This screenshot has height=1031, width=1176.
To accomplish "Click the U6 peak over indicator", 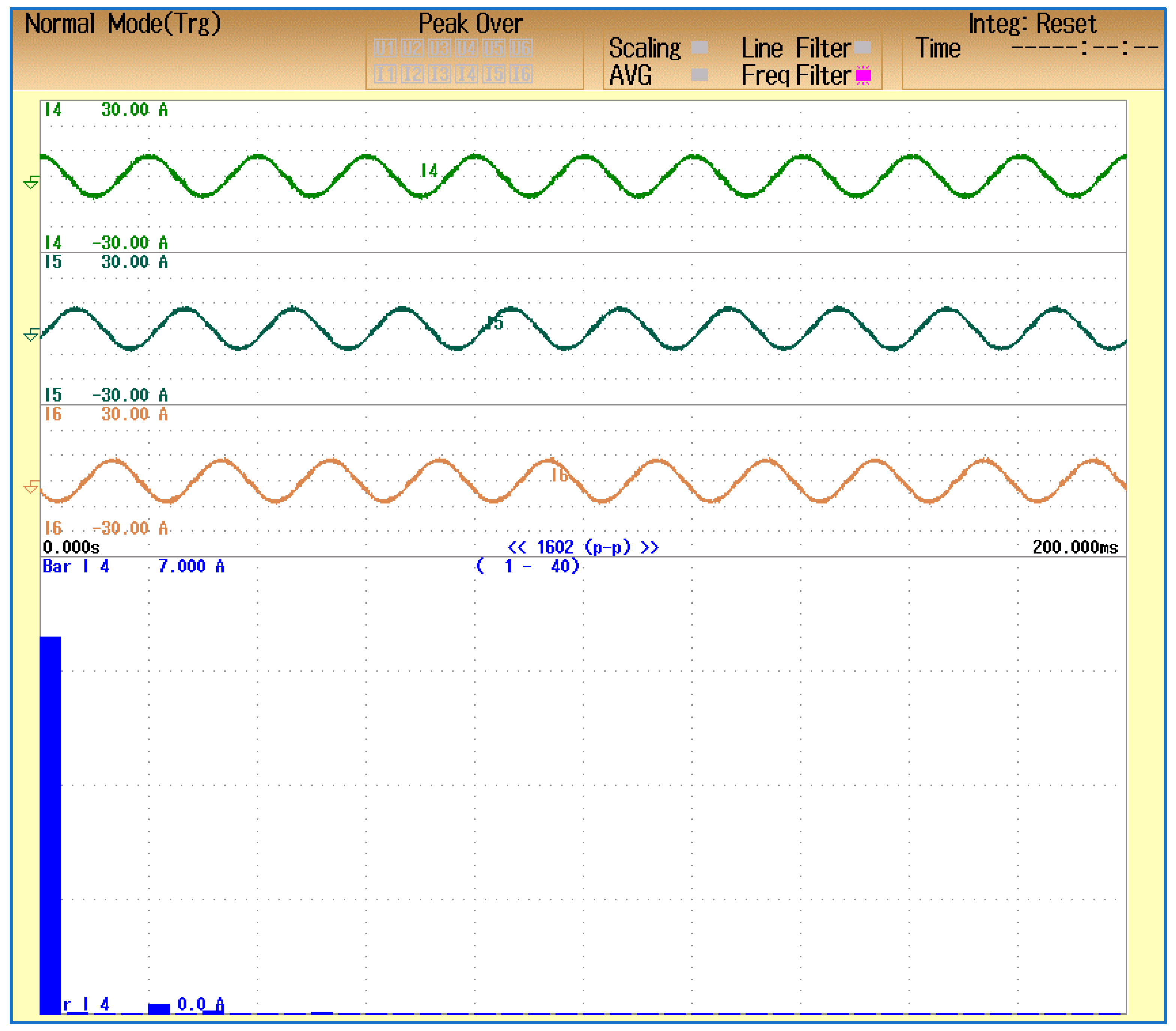I will (x=521, y=48).
